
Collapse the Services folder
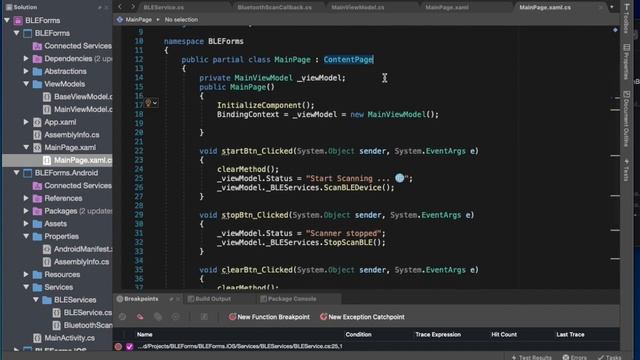(27, 287)
